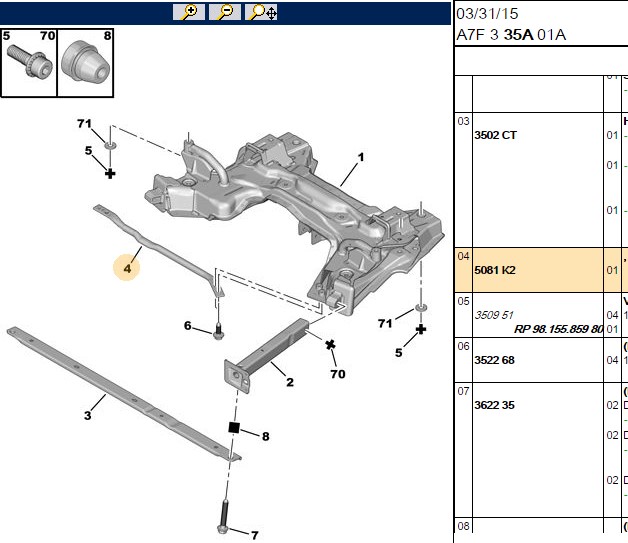Click part number 3502 CT
The image size is (628, 543).
(x=495, y=135)
